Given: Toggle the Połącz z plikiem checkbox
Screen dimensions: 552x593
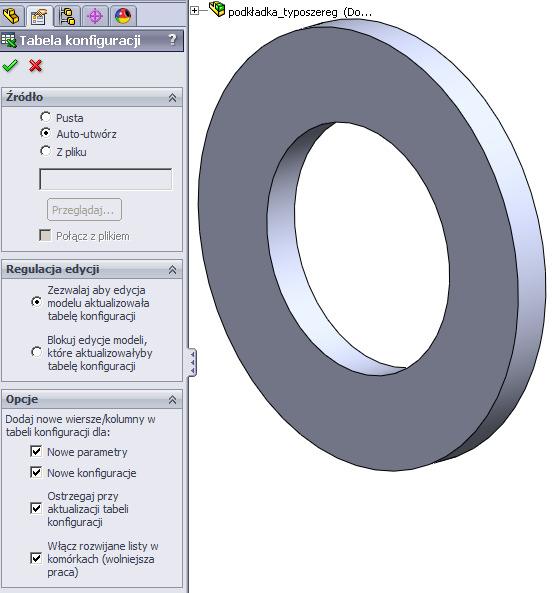Looking at the screenshot, I should (x=45, y=235).
